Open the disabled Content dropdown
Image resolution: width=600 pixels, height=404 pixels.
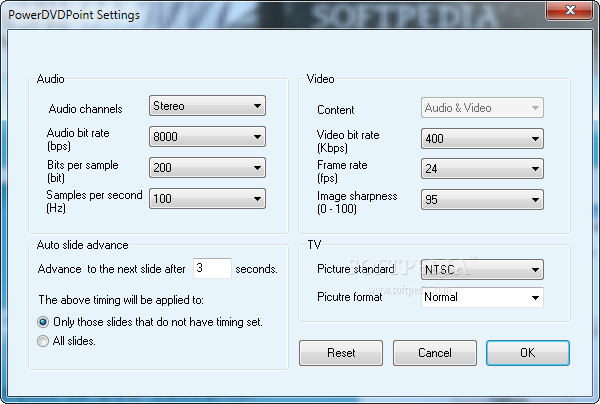(482, 108)
